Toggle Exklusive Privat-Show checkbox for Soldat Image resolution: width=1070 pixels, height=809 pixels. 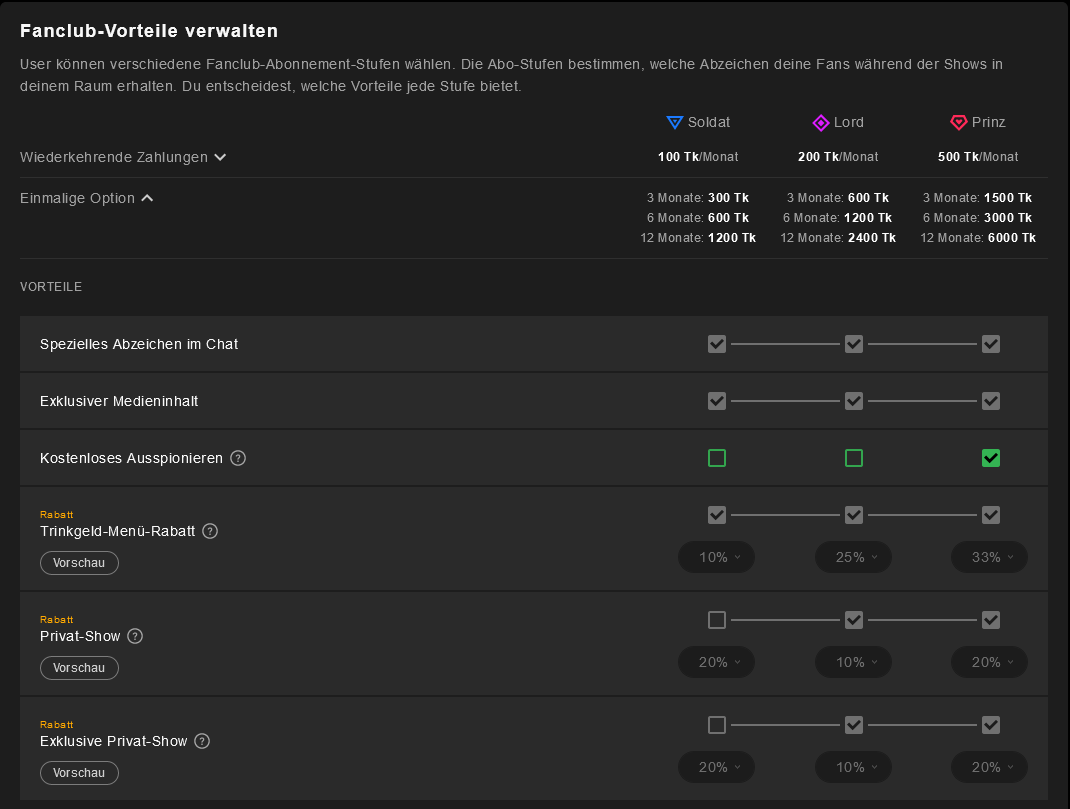coord(716,725)
